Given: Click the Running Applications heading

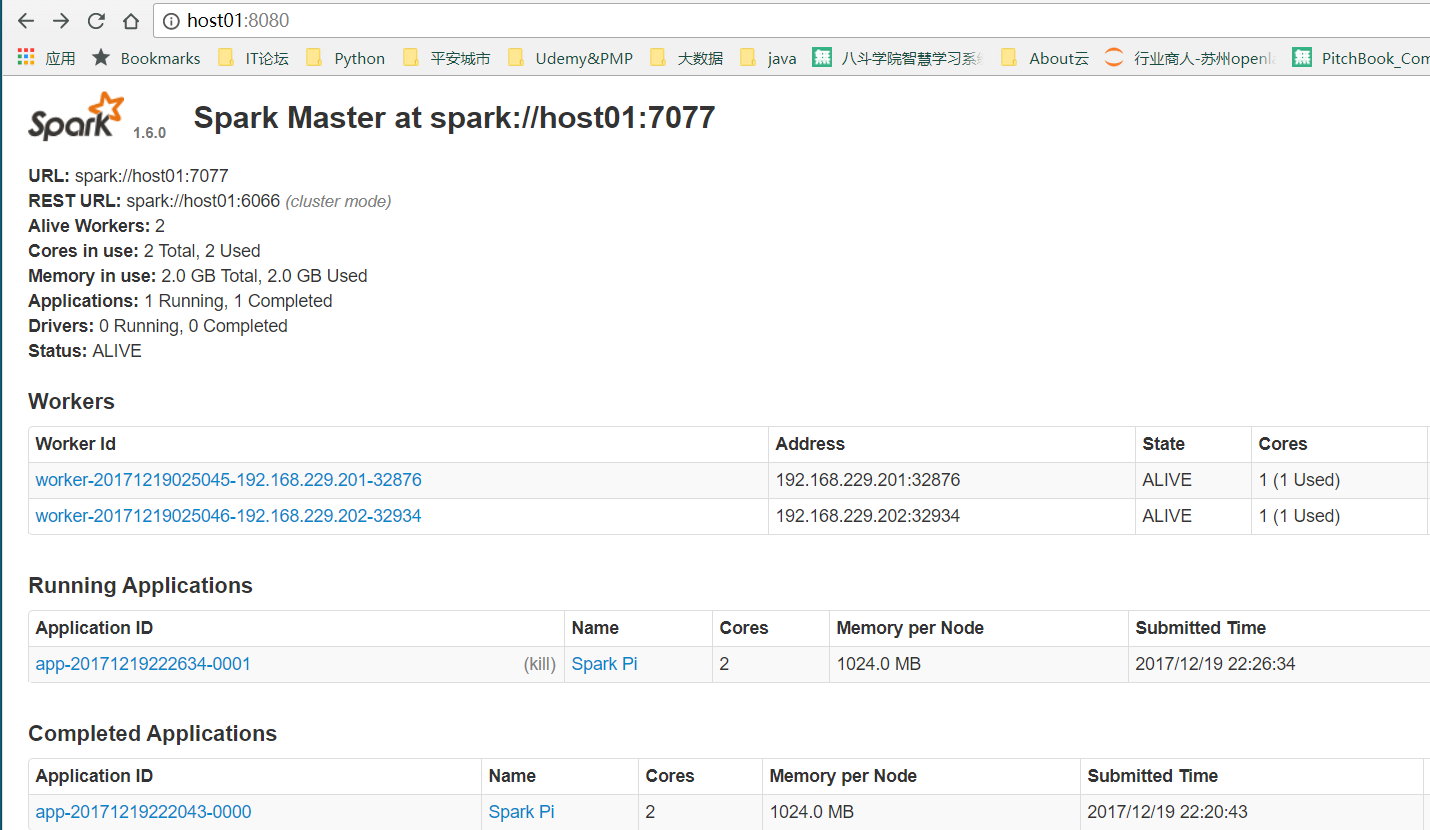Looking at the screenshot, I should point(140,586).
